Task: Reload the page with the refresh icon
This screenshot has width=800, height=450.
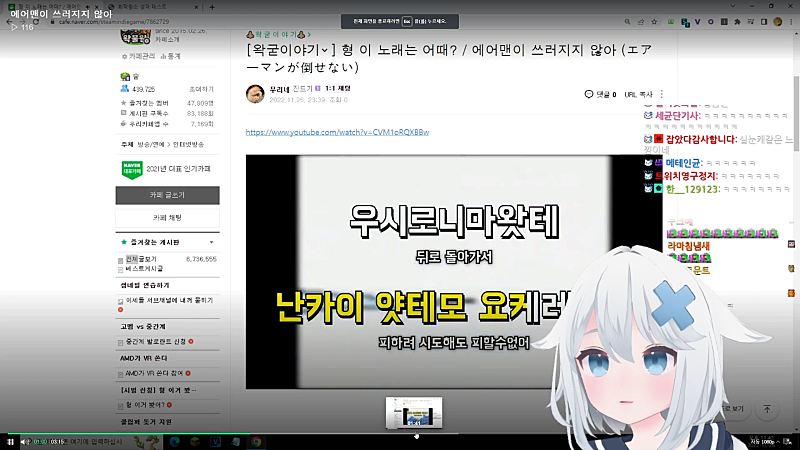Action: 36,22
